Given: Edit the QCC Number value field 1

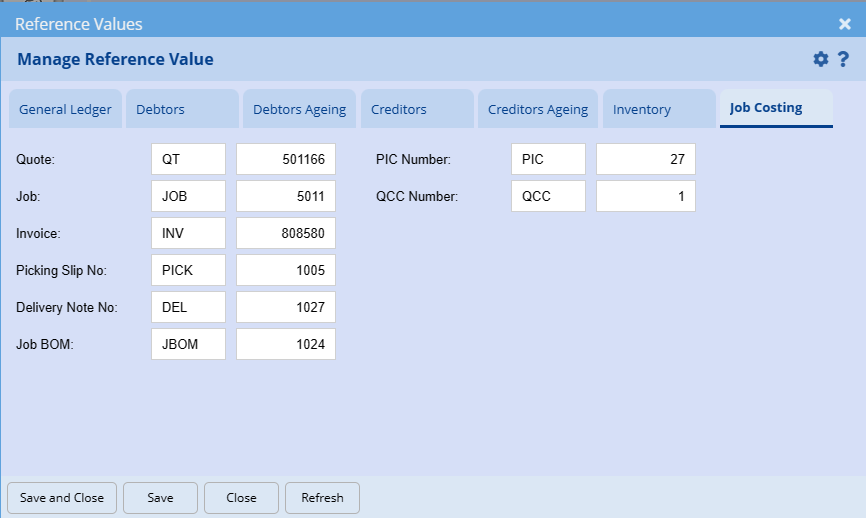Looking at the screenshot, I should 646,196.
